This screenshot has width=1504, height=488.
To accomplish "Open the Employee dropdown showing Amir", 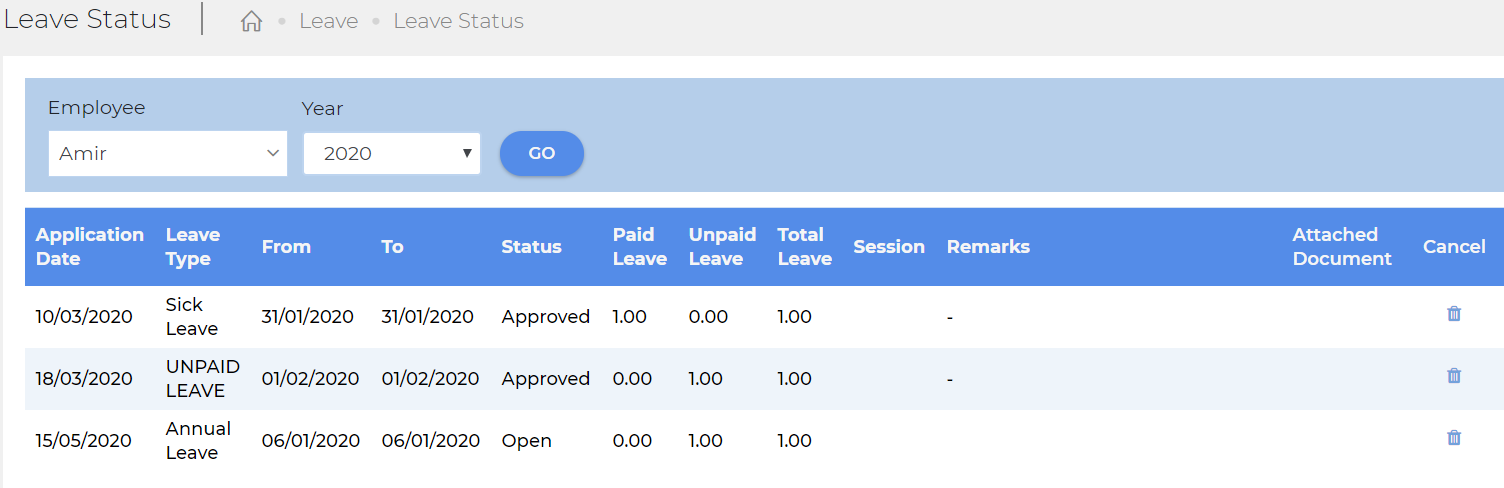I will click(x=168, y=153).
